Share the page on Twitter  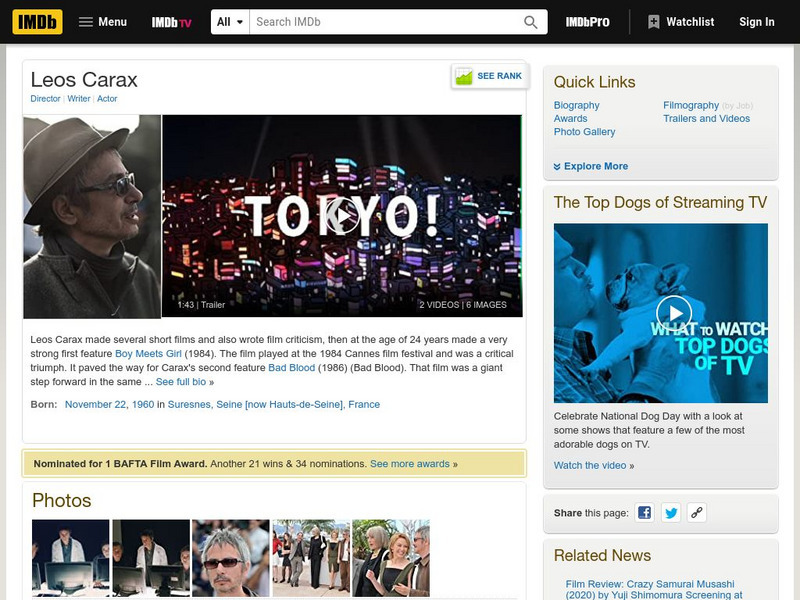pyautogui.click(x=671, y=513)
